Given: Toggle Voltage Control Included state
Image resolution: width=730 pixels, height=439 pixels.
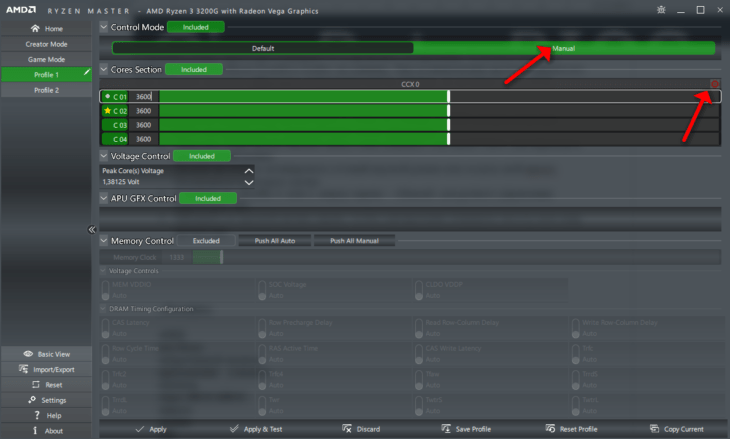Looking at the screenshot, I should (202, 156).
